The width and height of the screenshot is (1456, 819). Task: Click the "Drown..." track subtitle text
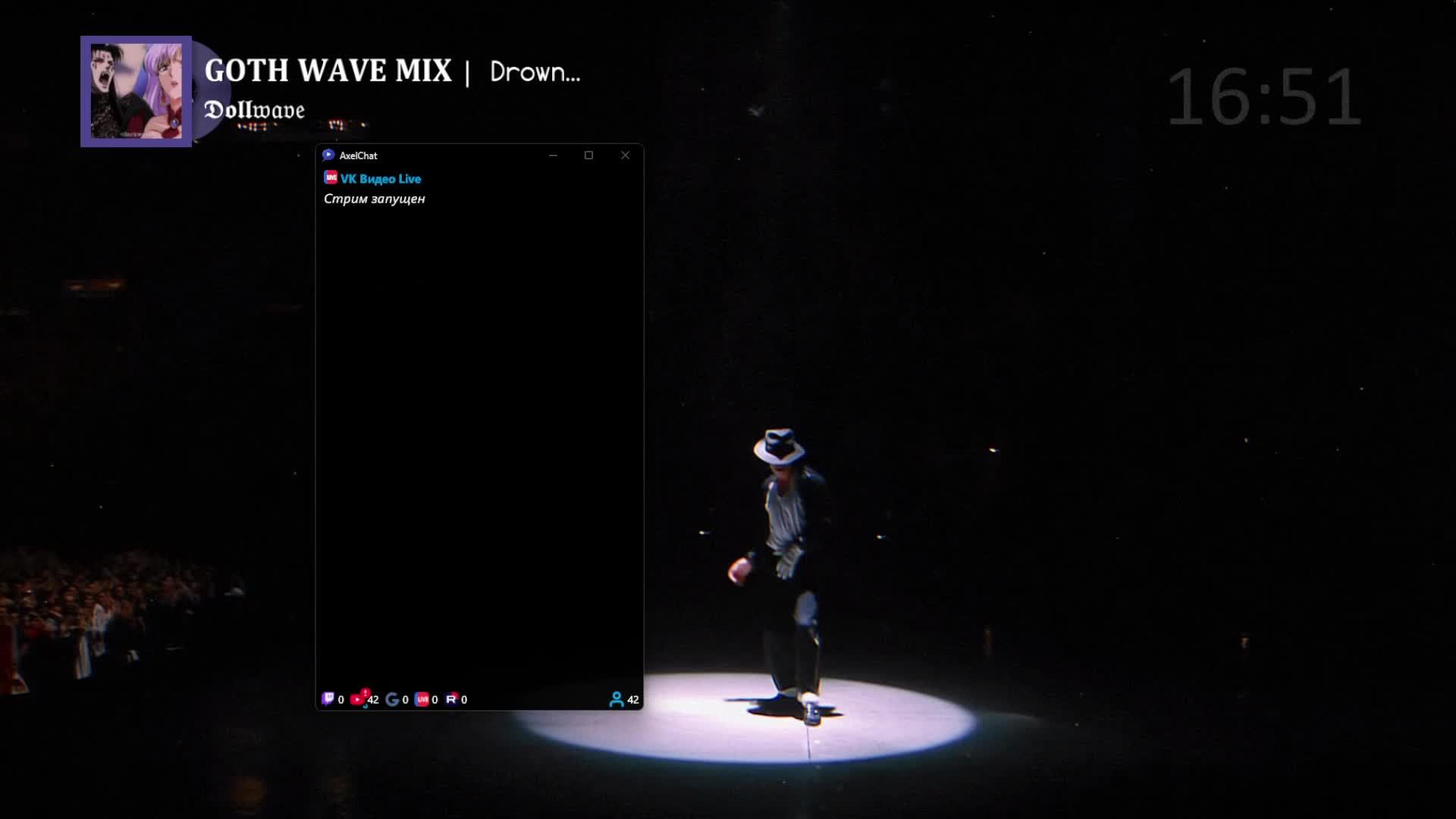pos(535,72)
